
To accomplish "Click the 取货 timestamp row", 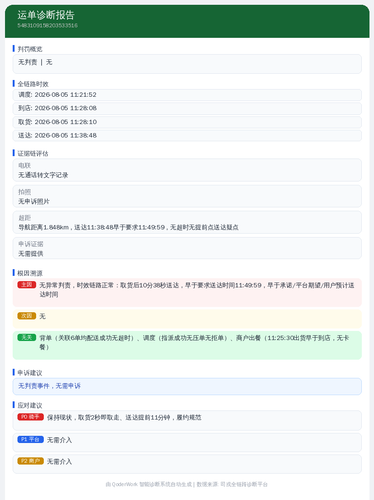I will coord(187,122).
